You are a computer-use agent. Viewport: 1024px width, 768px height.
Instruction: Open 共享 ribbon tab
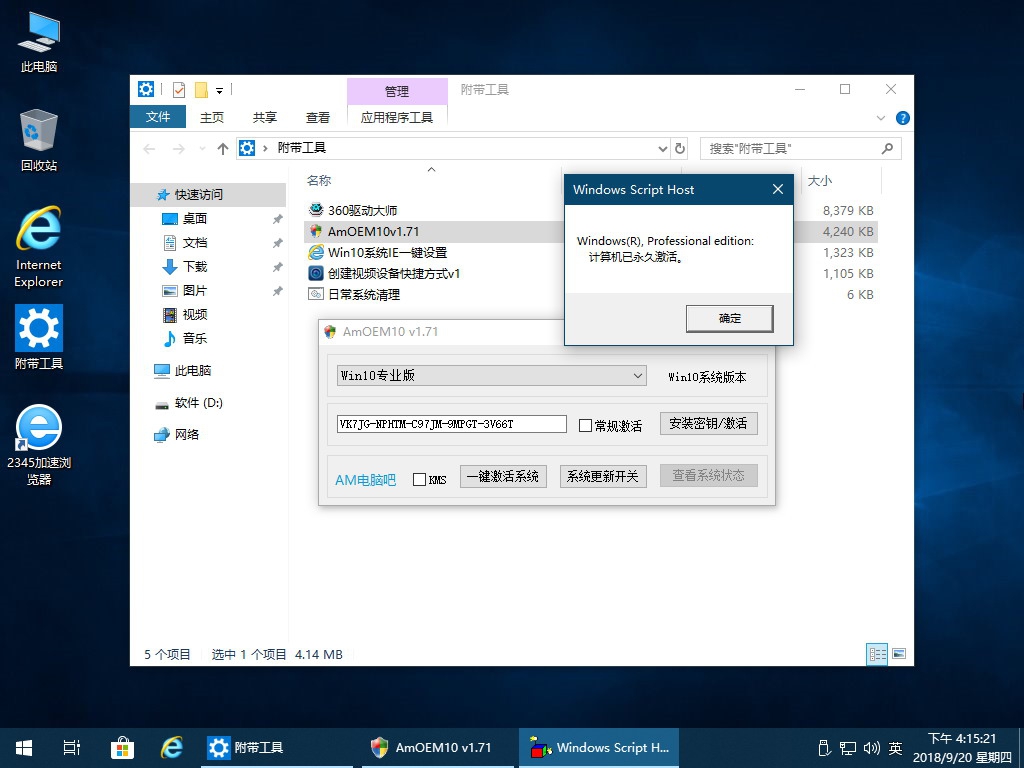264,118
